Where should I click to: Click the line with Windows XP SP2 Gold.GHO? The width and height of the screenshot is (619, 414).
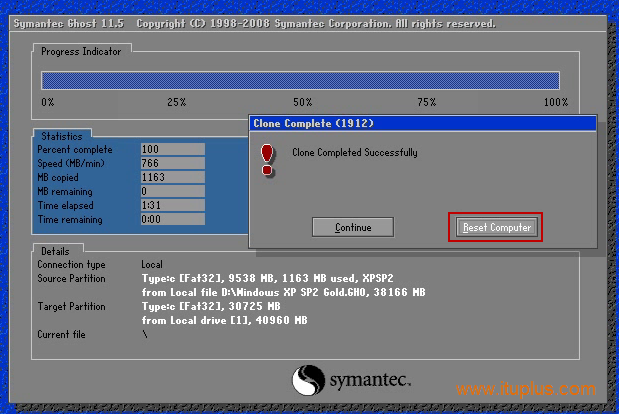coord(283,292)
